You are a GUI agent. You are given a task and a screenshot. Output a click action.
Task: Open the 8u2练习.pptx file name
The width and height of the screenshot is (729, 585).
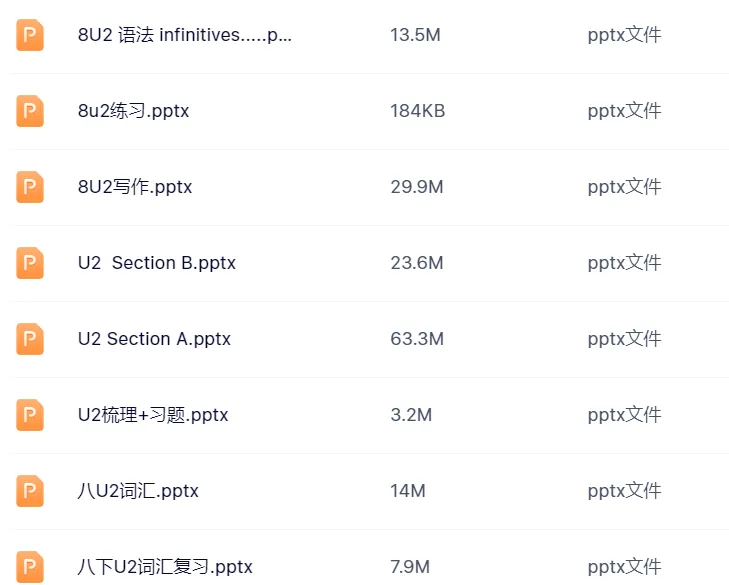coord(133,111)
